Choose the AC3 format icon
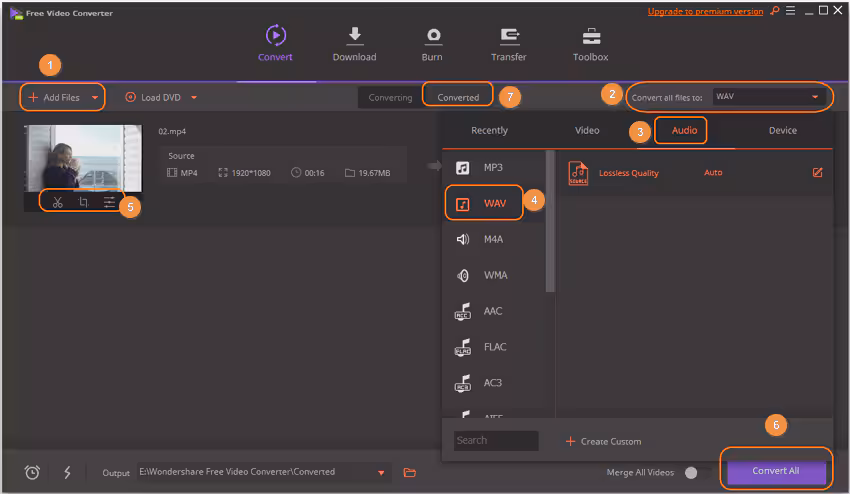 click(462, 383)
